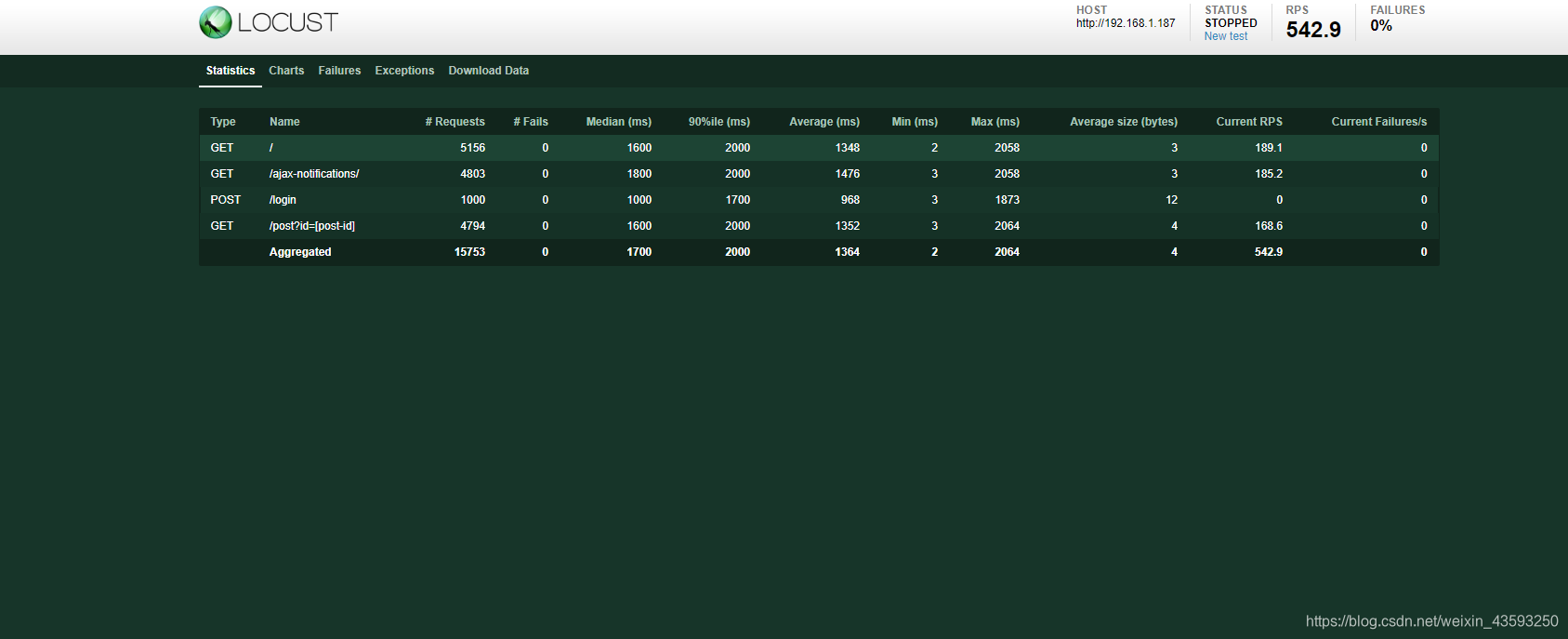Switch to the Statistics tab
This screenshot has height=639, width=1568.
tap(231, 71)
